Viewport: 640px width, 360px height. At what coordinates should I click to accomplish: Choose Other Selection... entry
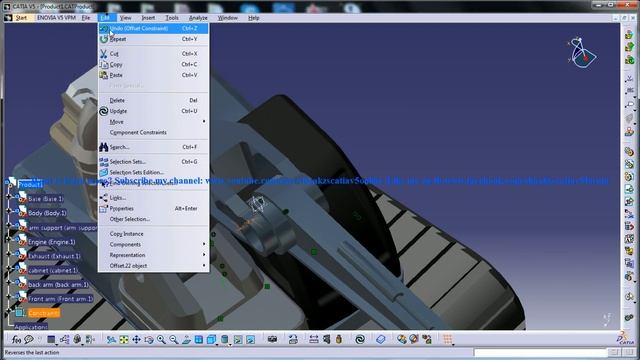[153, 219]
